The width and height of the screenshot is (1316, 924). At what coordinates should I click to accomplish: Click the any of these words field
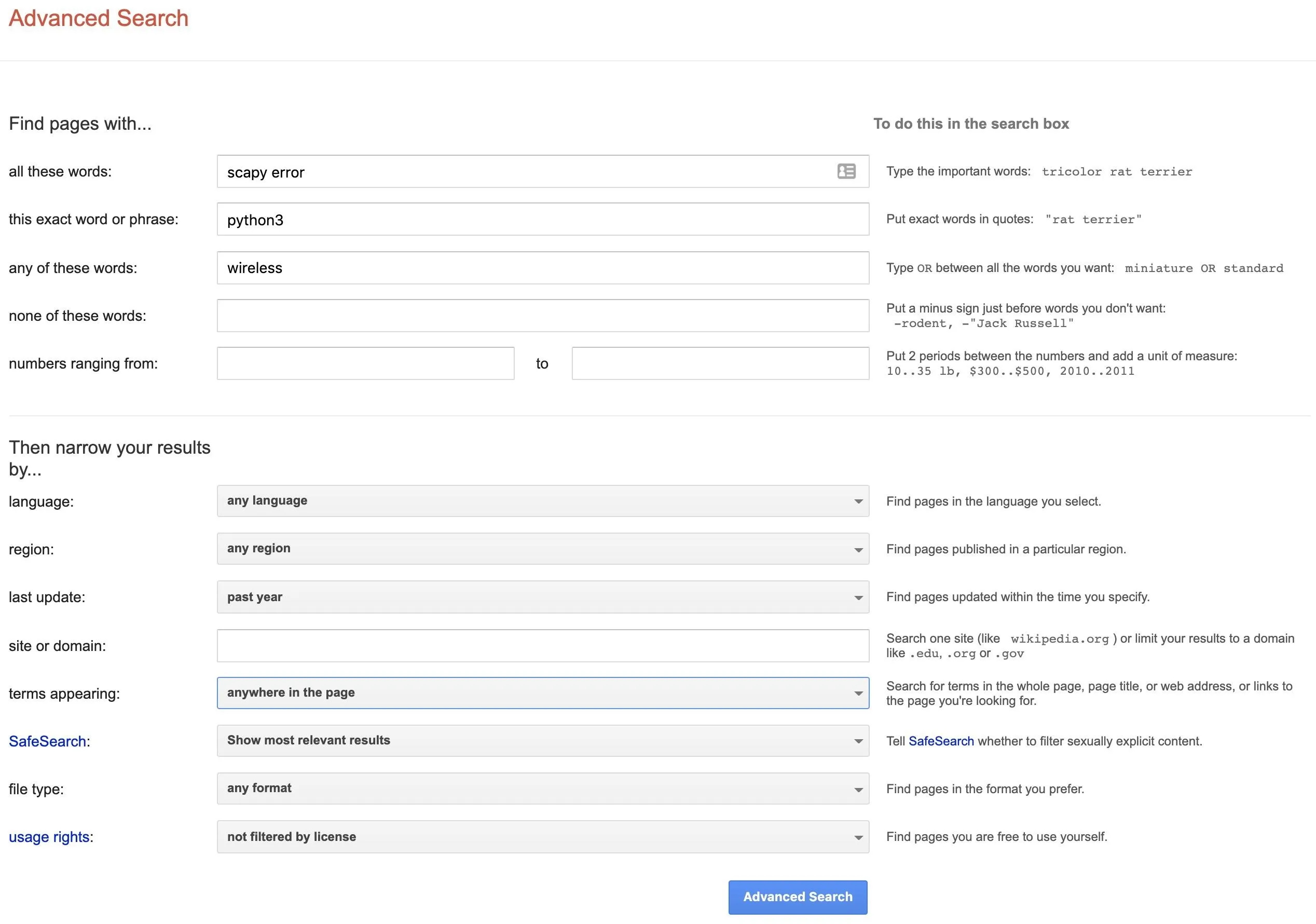(542, 268)
